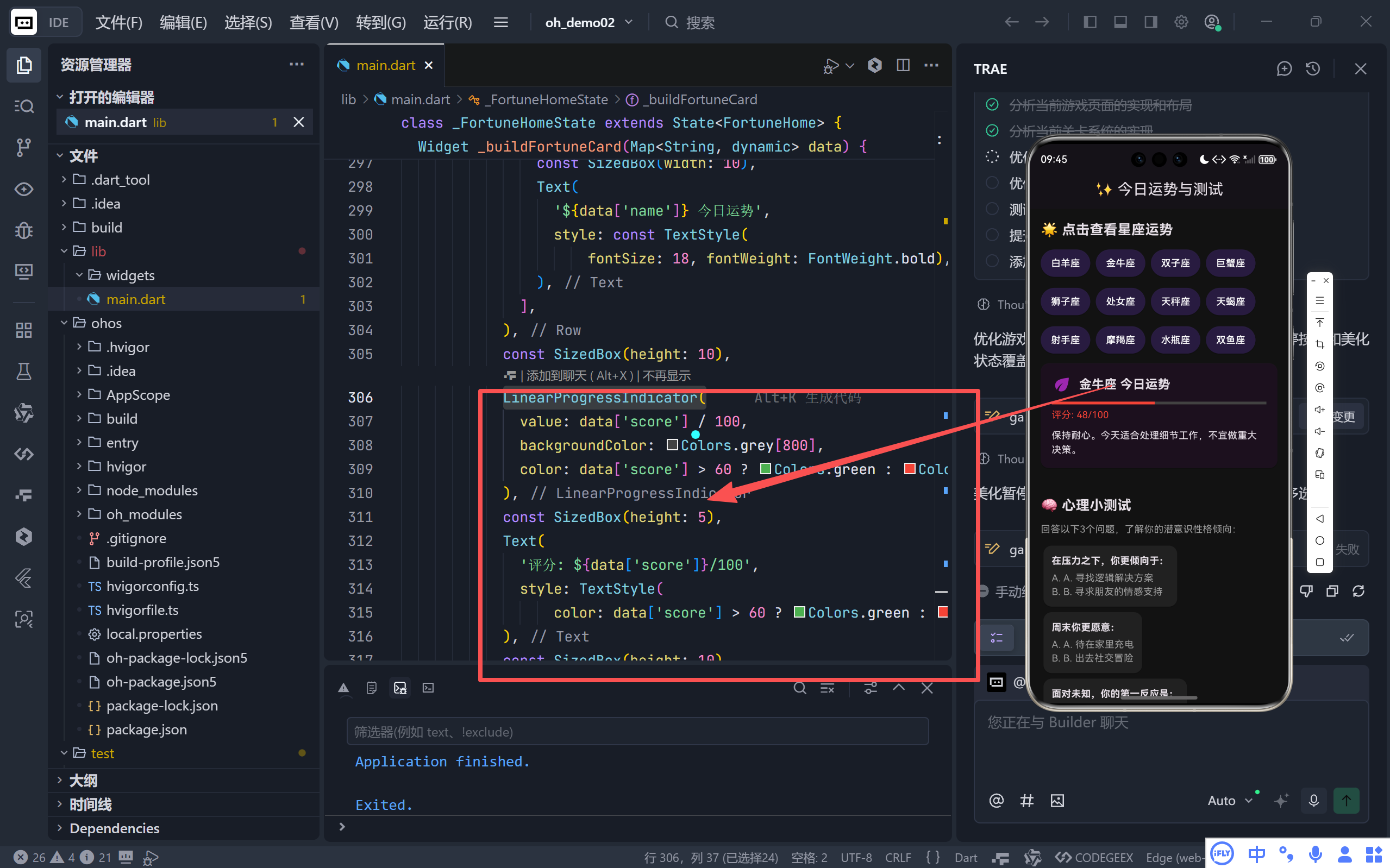
Task: Click the green send arrow button
Action: coord(1346,800)
